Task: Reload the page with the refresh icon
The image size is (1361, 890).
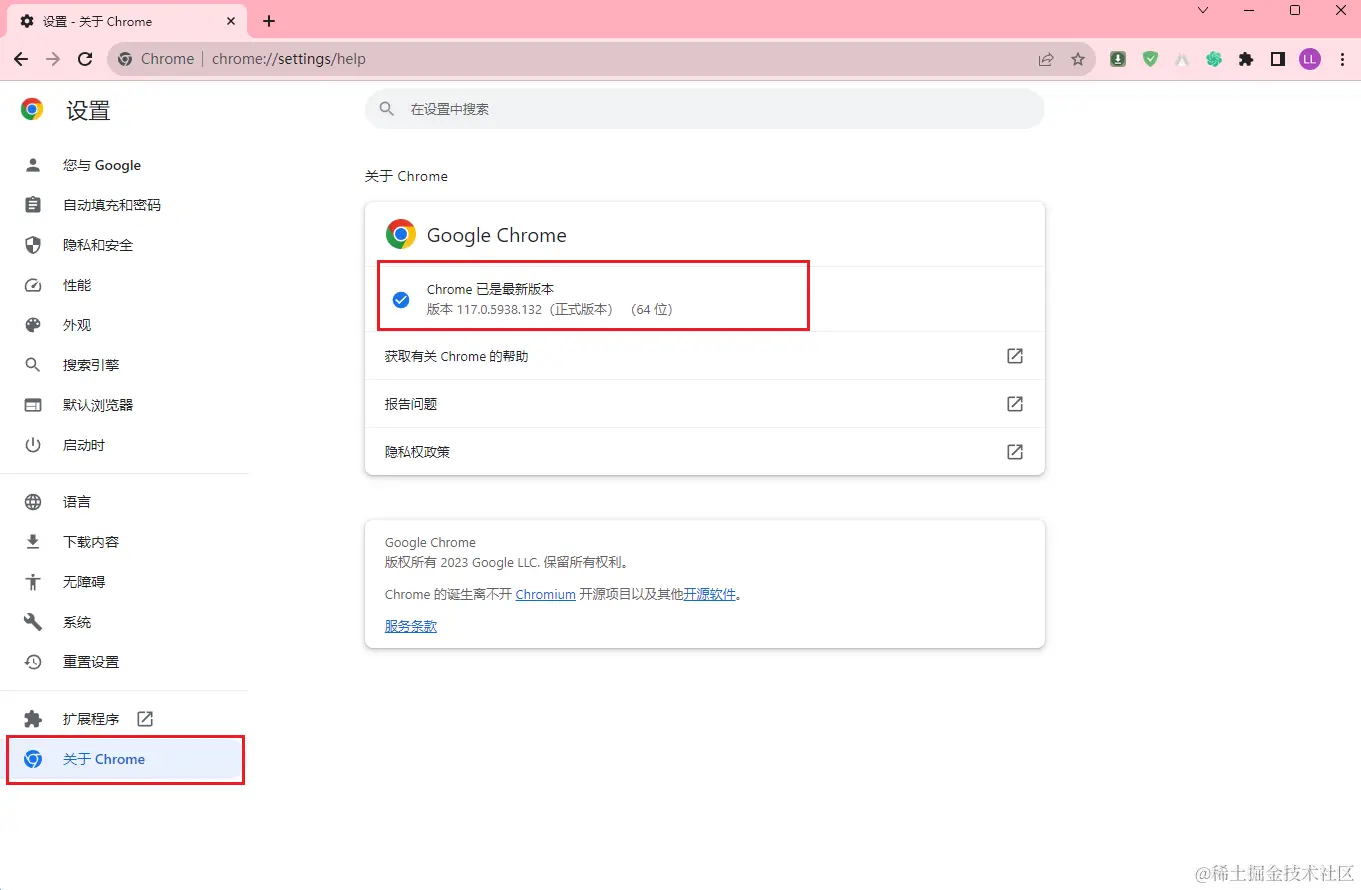Action: (85, 59)
